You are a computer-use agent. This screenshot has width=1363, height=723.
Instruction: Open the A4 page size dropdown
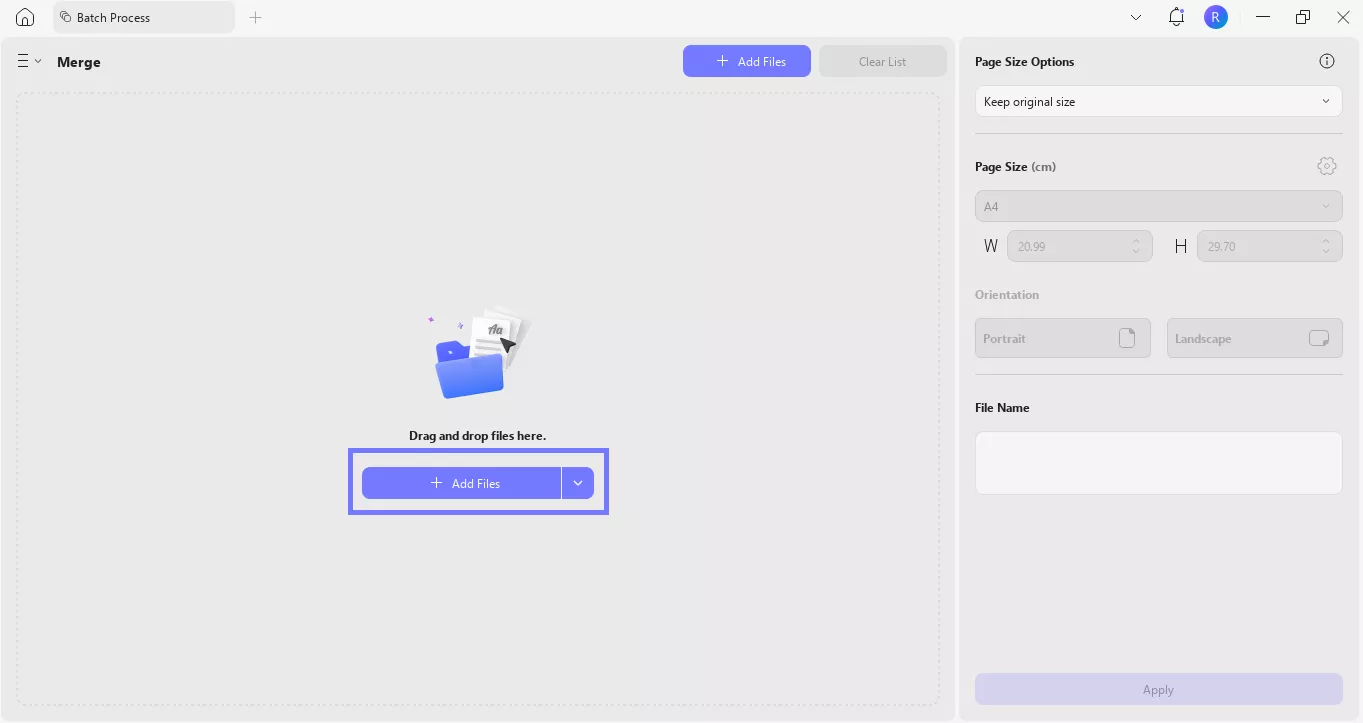coord(1158,207)
